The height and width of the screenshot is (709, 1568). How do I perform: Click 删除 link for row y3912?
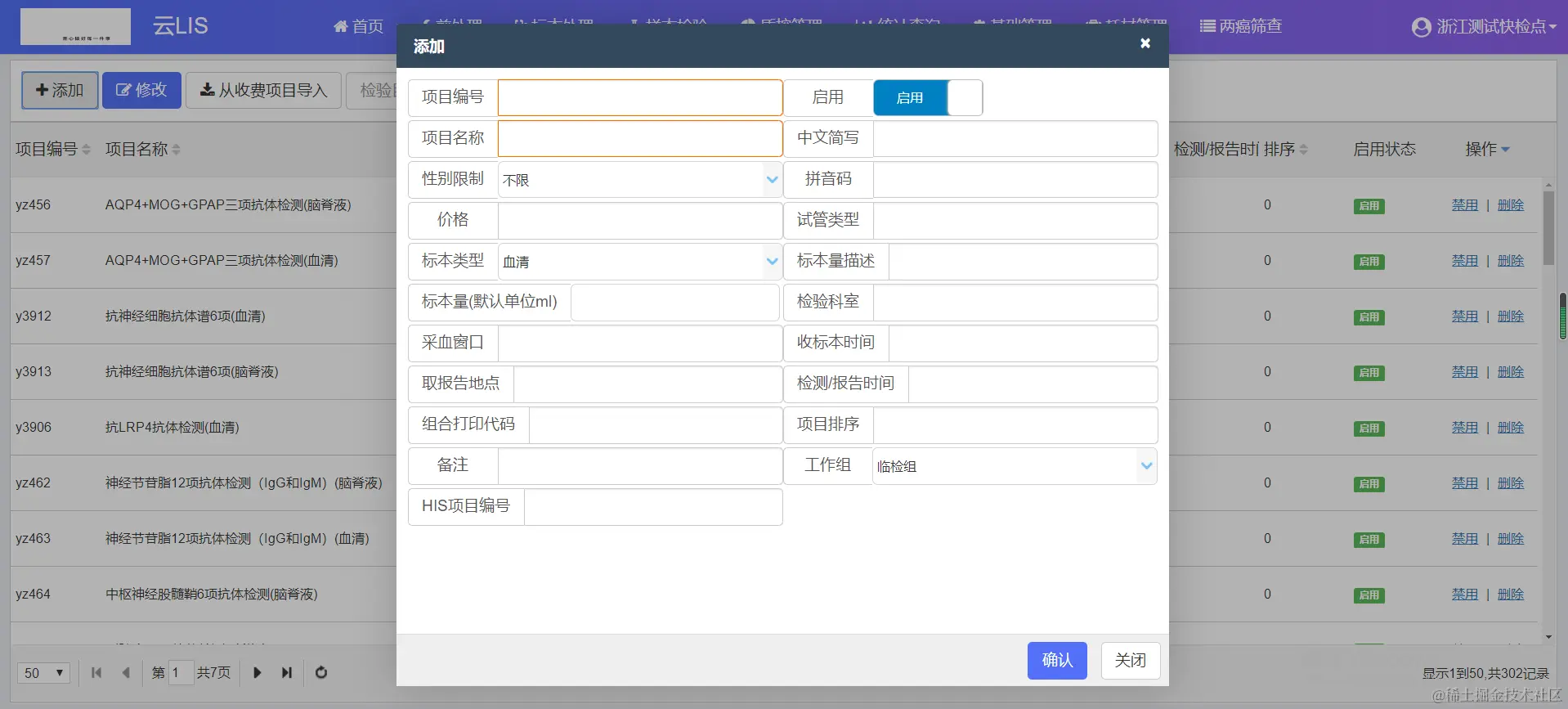(1510, 316)
